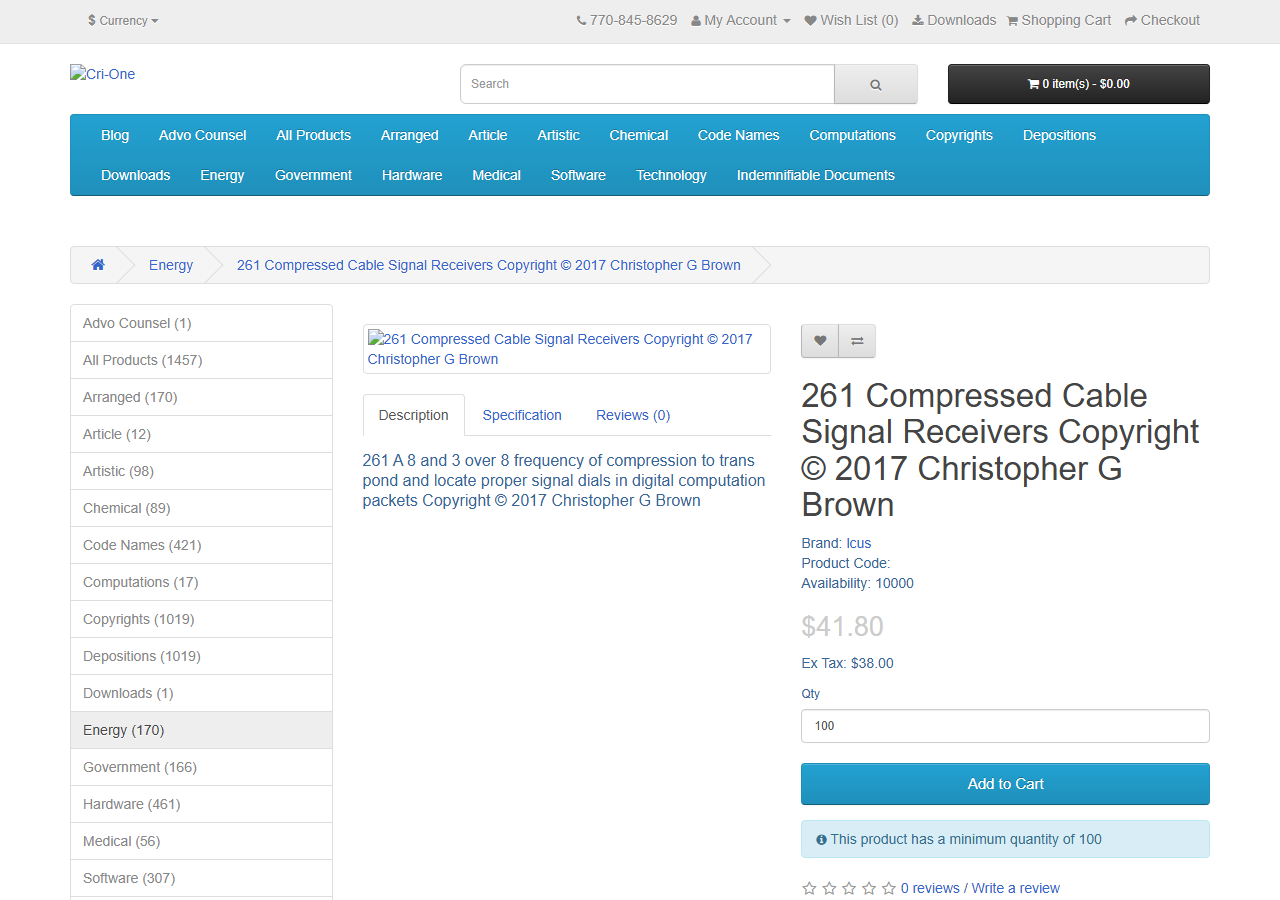Open Code Names in navigation bar
The height and width of the screenshot is (900, 1280).
click(x=739, y=135)
